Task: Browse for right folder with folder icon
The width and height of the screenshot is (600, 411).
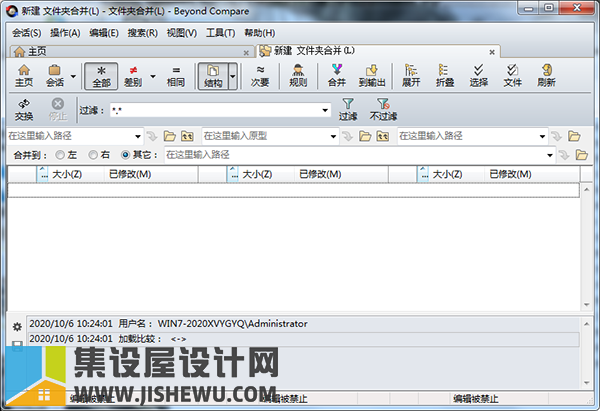Action: 574,136
